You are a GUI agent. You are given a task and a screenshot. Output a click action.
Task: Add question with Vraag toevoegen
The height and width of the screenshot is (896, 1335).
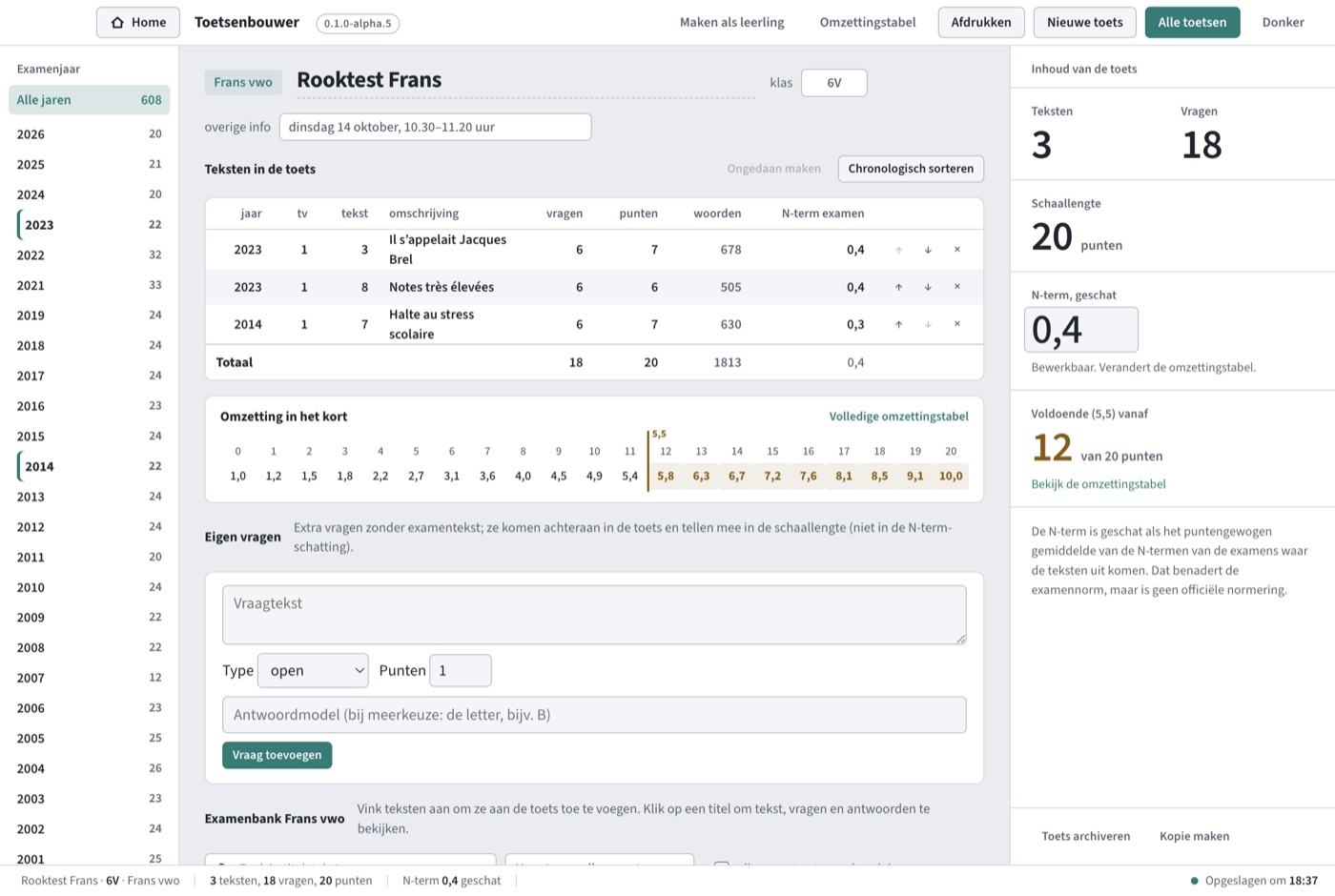coord(277,755)
